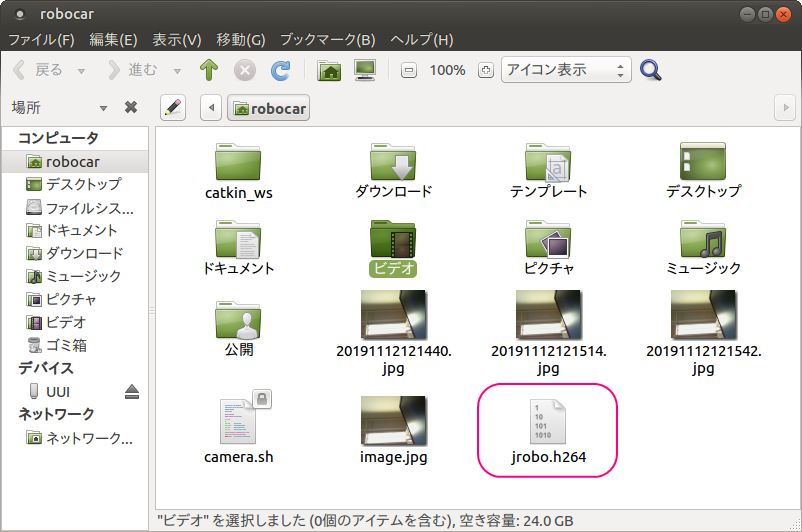
Task: Select ドキュメント in the sidebar
Action: point(75,231)
